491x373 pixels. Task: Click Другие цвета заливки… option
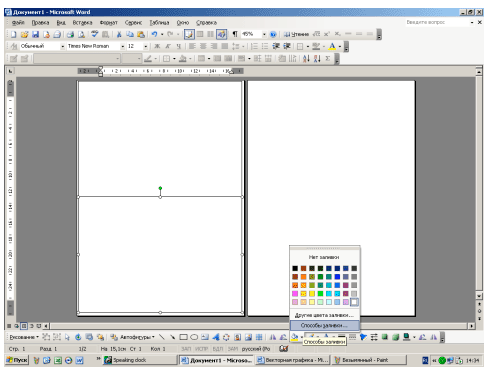(325, 315)
